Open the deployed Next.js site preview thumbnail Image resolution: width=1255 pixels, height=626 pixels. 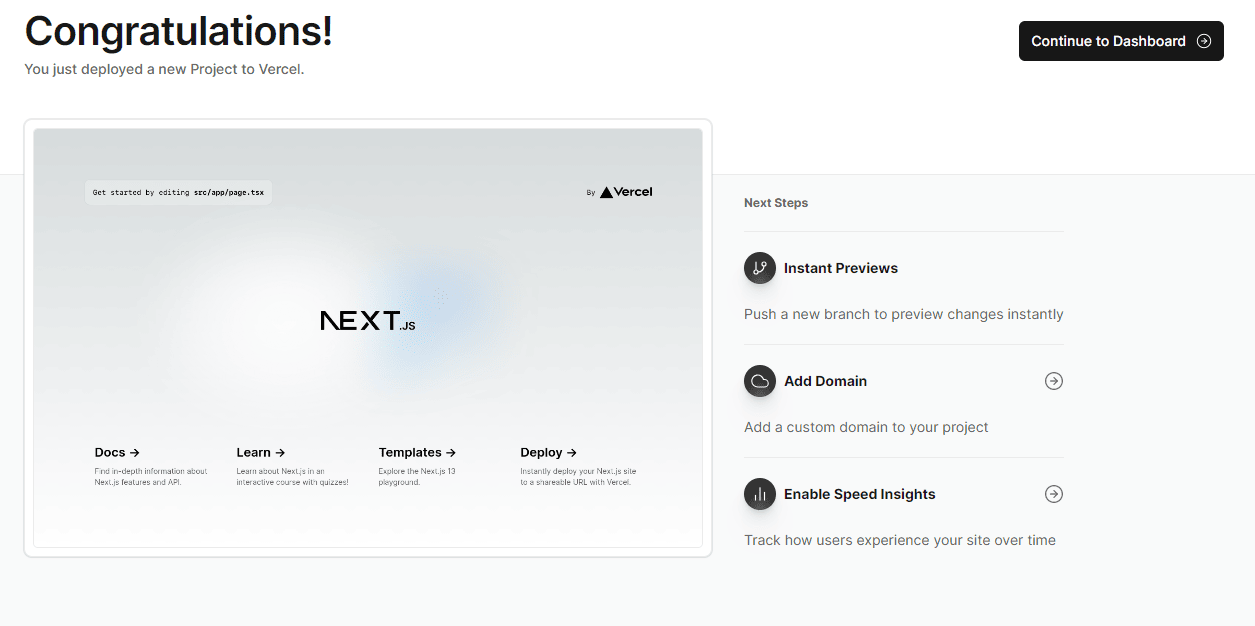click(368, 338)
